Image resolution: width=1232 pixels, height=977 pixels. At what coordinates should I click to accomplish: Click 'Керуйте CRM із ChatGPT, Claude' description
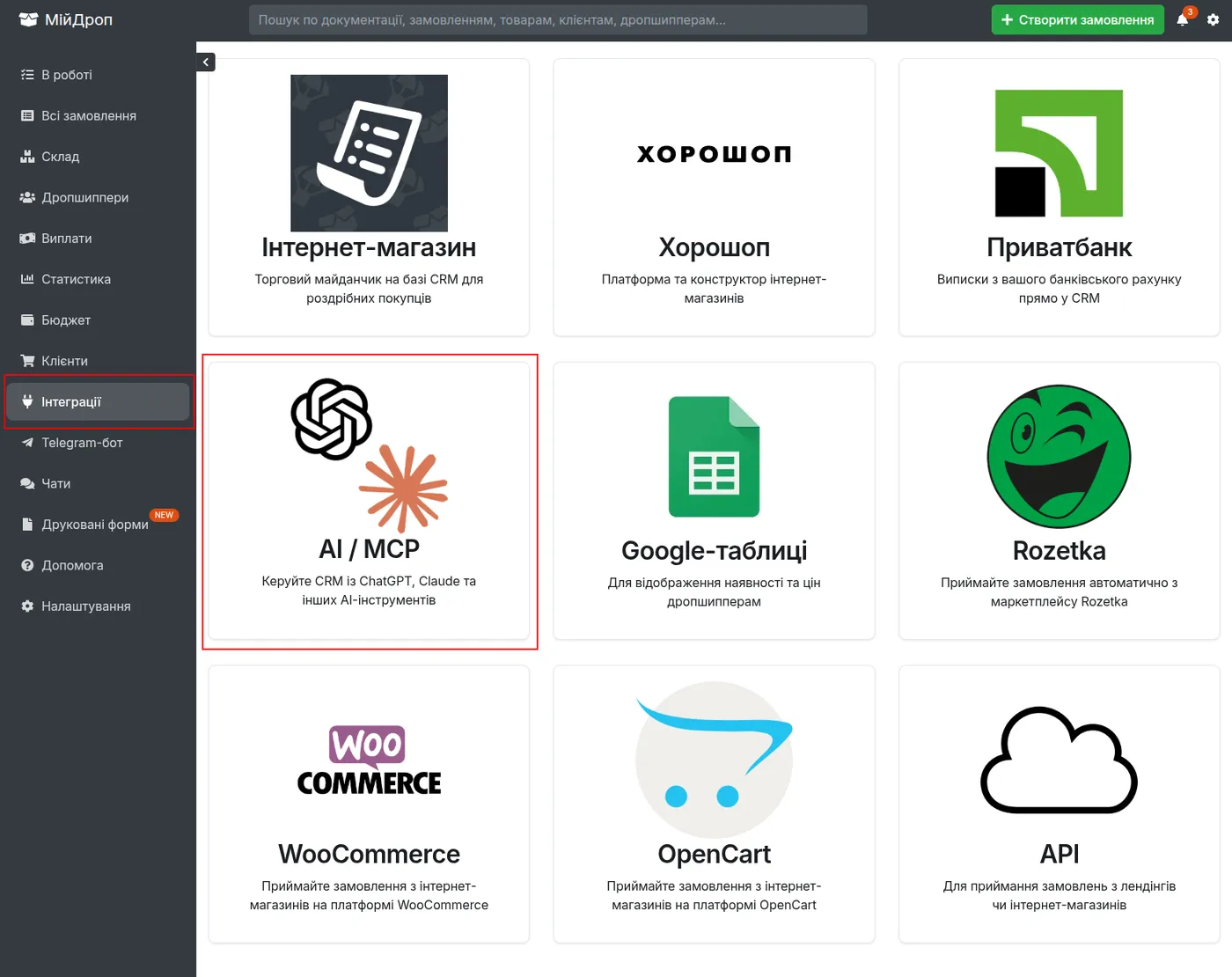click(369, 591)
